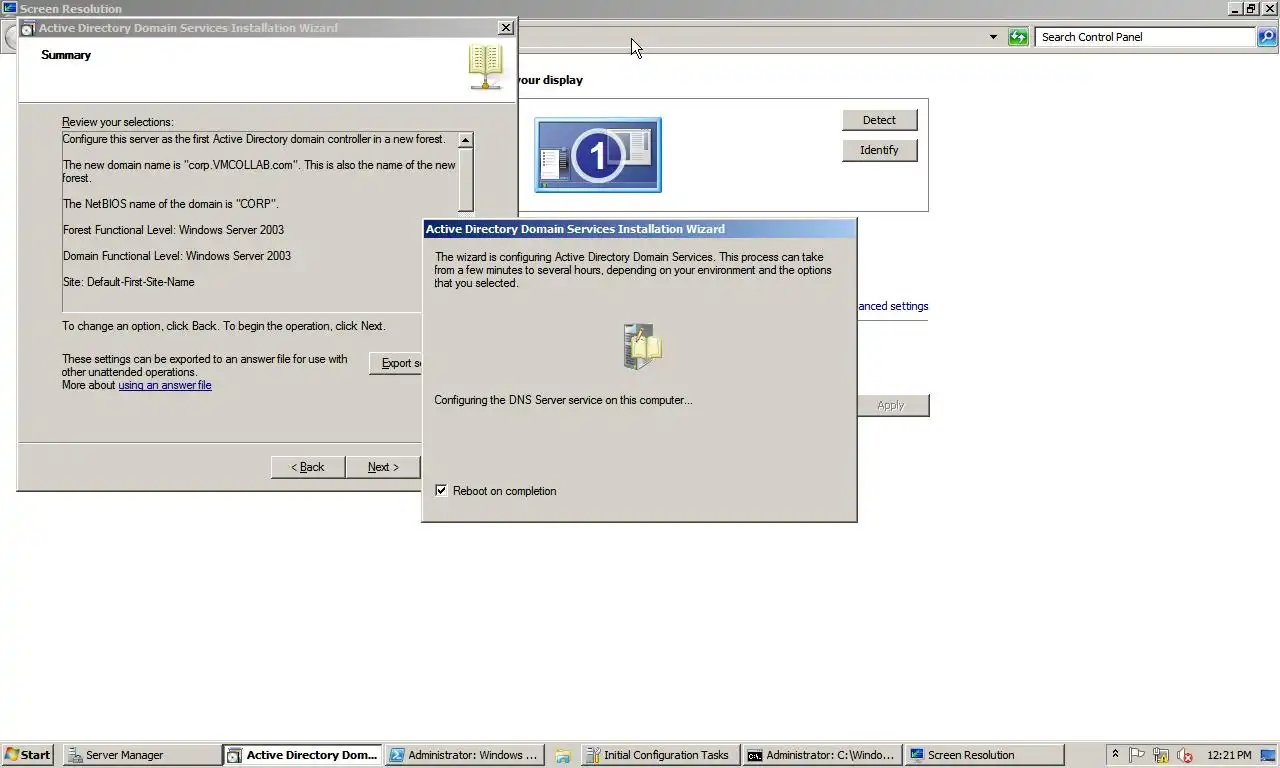Click the Screen Resolution window title icon

9,8
